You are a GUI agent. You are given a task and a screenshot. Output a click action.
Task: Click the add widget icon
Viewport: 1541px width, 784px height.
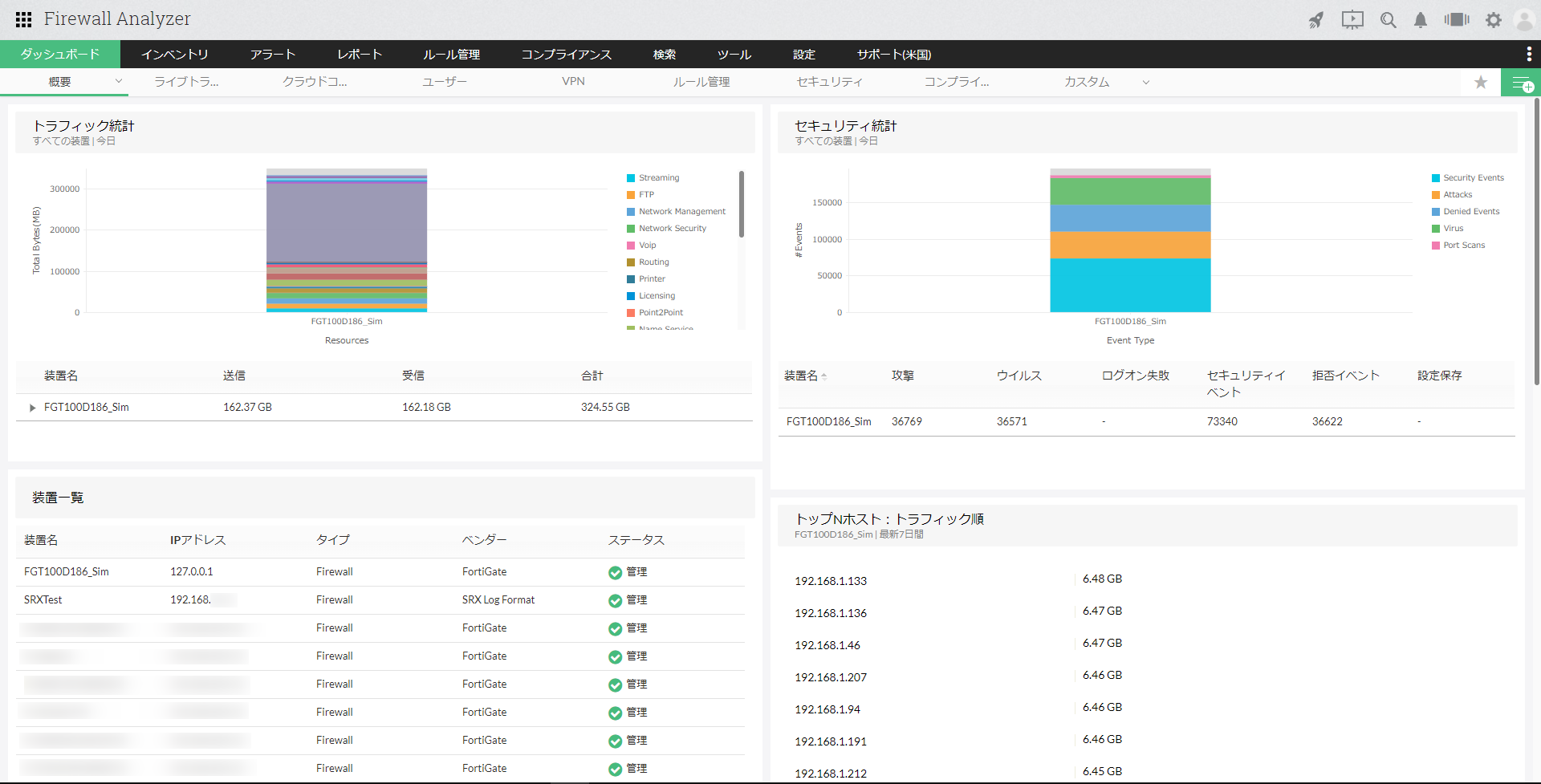1521,83
